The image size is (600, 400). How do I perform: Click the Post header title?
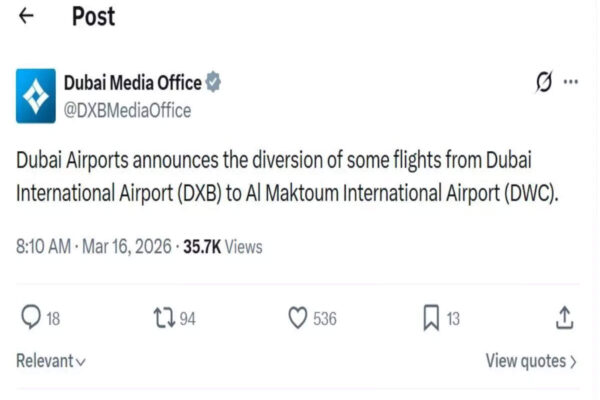[x=93, y=17]
